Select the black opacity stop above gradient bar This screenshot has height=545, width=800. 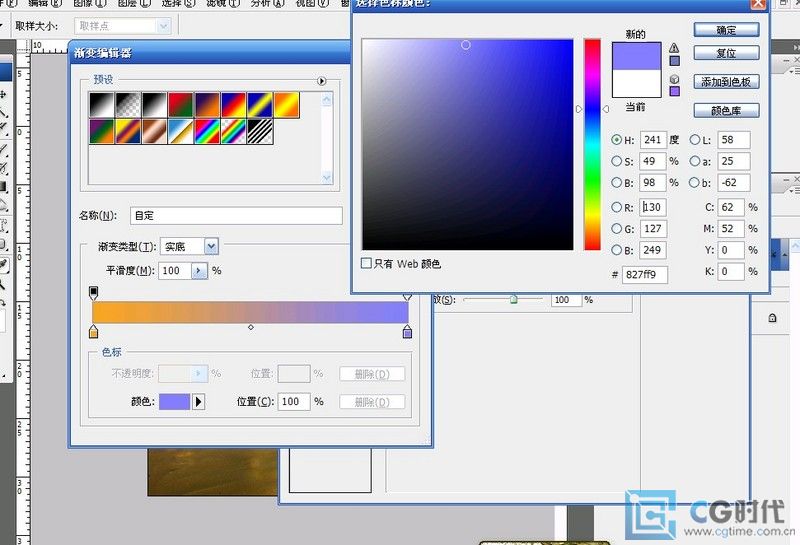coord(93,293)
